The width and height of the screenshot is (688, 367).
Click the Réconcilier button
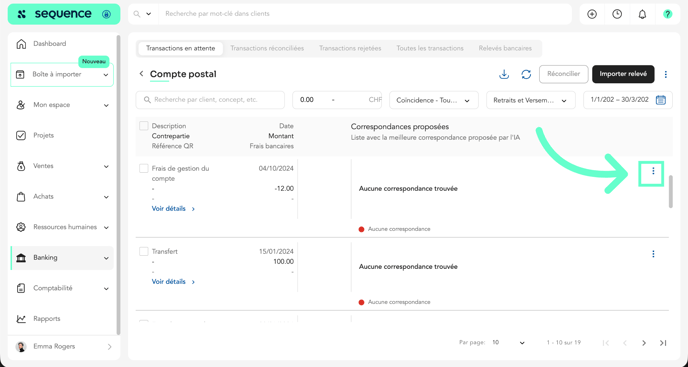pos(563,74)
